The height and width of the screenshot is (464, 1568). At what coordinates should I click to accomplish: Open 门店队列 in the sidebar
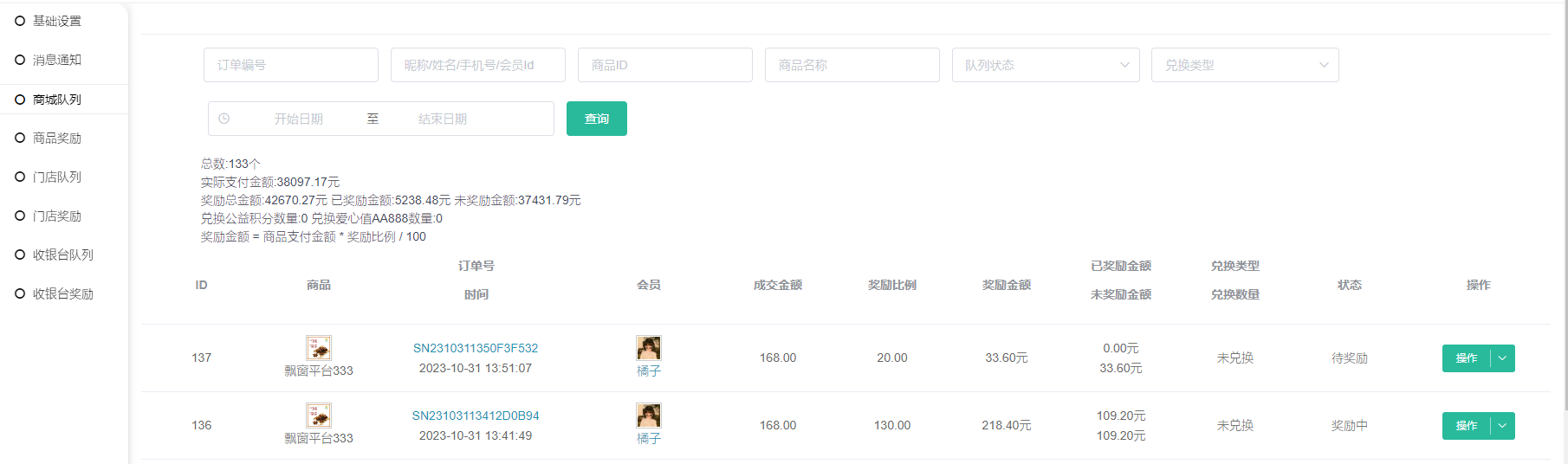[x=57, y=177]
